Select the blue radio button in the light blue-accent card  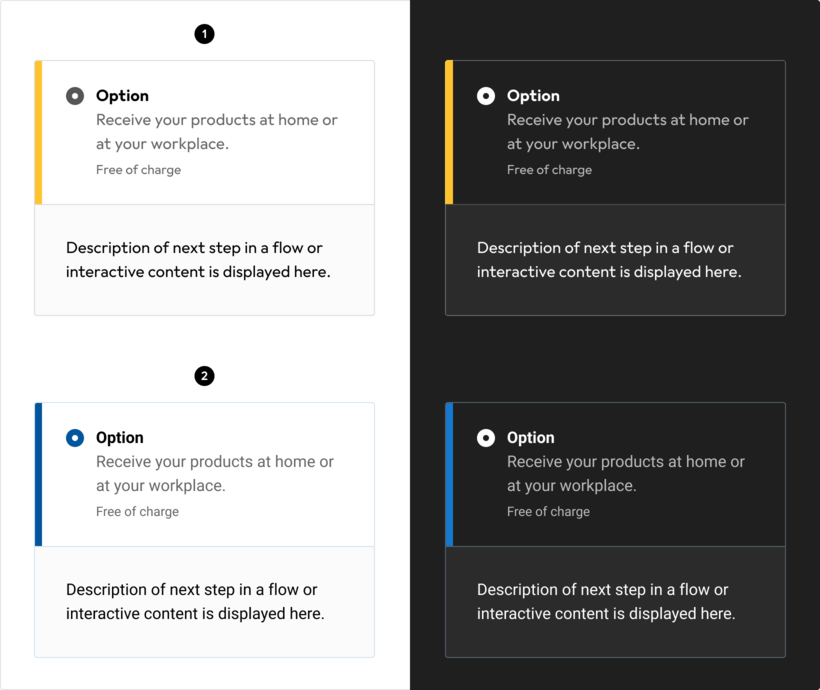pos(75,438)
